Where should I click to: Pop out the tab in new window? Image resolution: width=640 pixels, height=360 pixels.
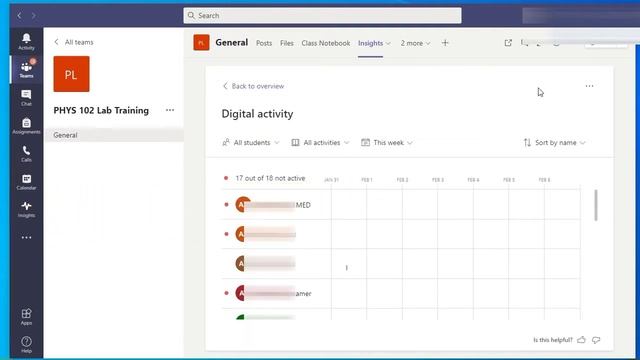508,42
